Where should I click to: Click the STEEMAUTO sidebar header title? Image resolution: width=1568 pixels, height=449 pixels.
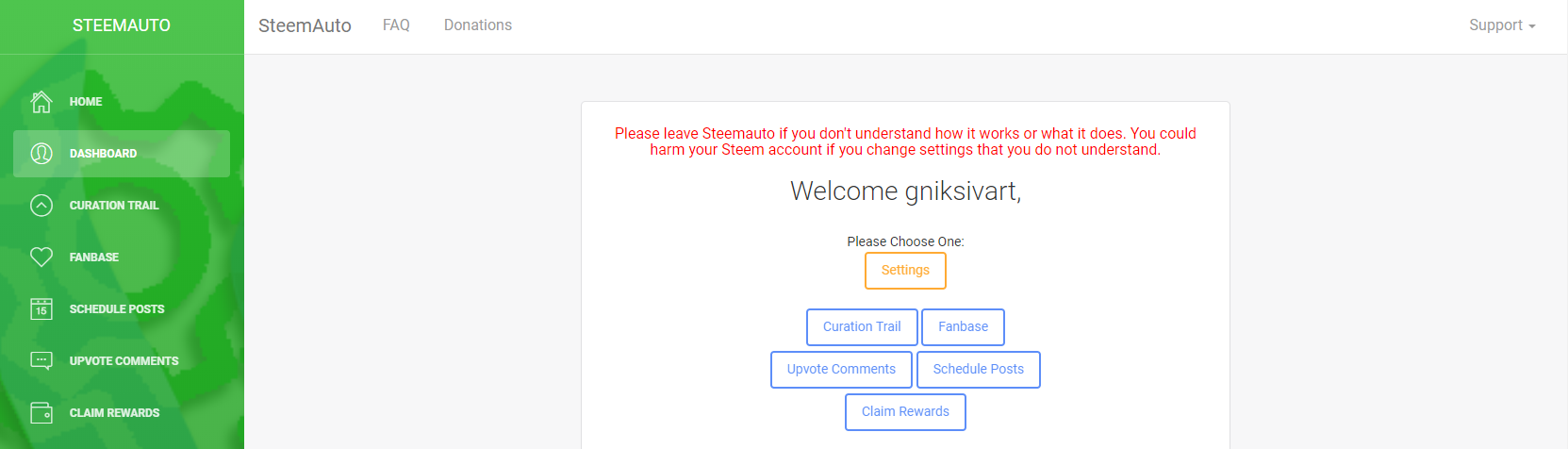(x=122, y=25)
